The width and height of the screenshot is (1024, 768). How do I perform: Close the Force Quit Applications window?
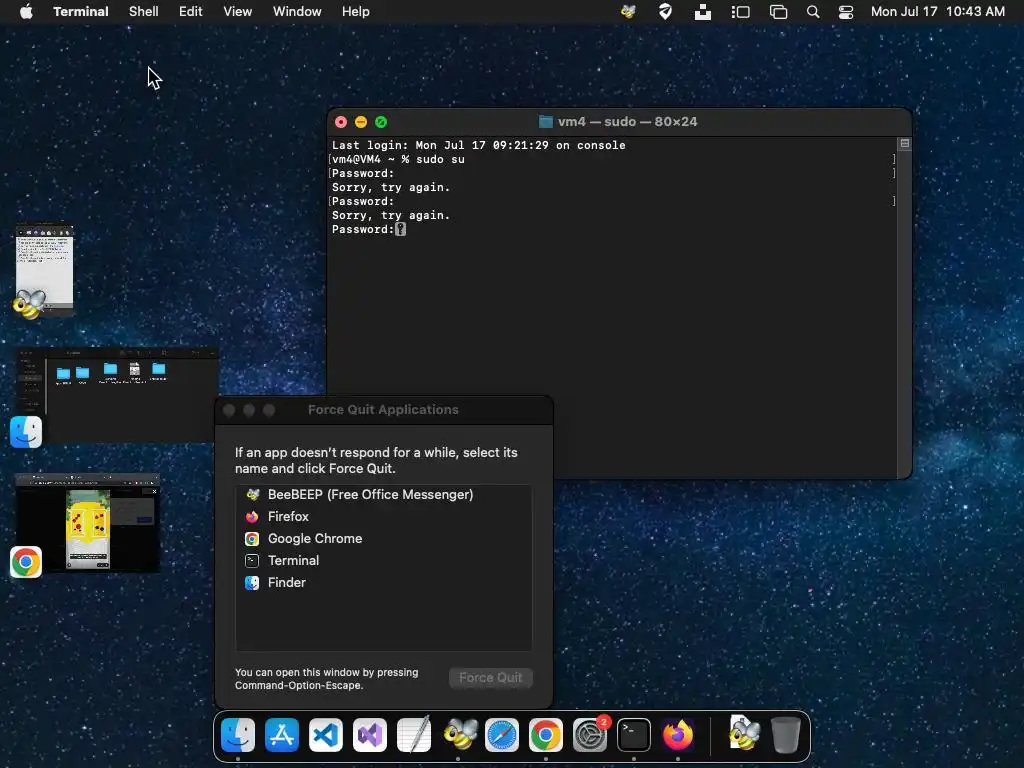229,410
